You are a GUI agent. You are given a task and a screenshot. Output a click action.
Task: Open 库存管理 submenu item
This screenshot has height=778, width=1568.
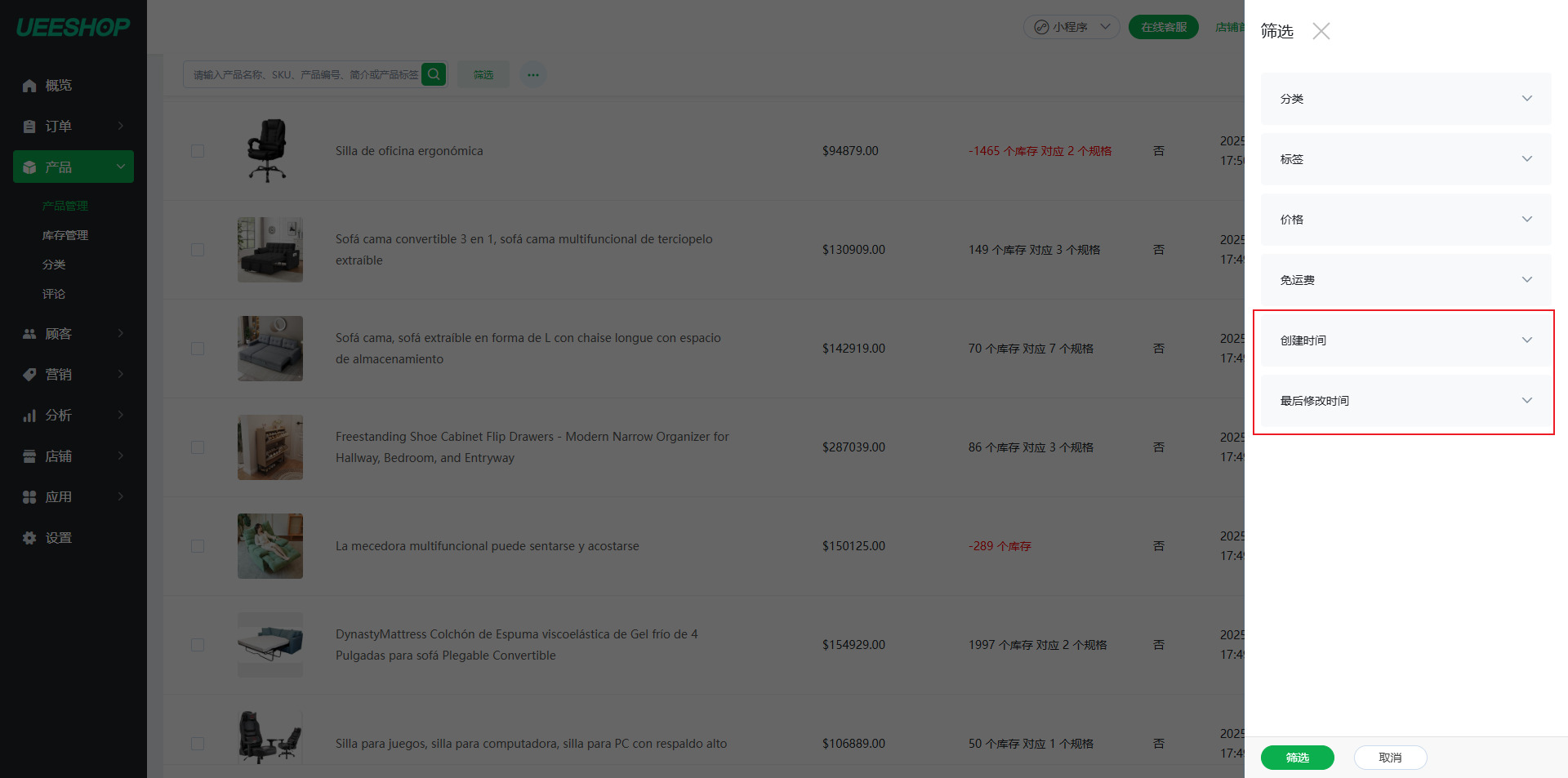[65, 235]
